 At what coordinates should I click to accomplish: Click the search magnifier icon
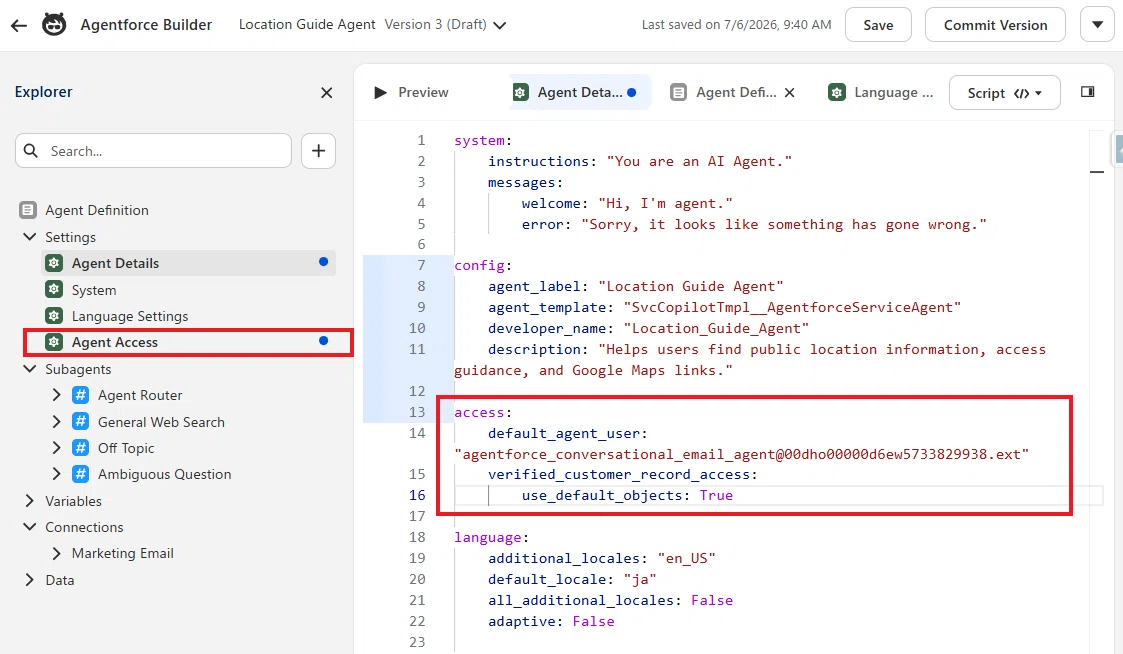(31, 151)
